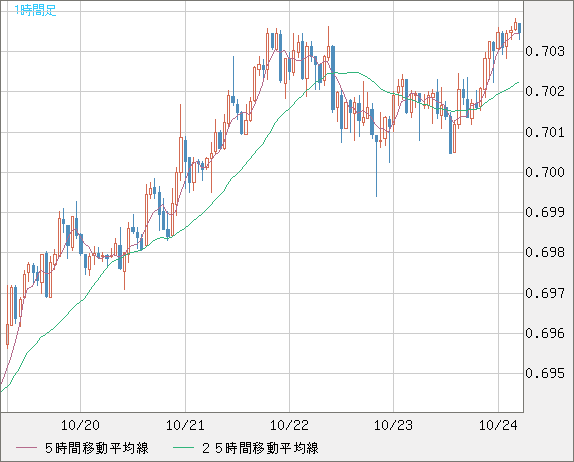Click the 0.695 price axis label
Screen dimensions: 574x462
point(545,373)
